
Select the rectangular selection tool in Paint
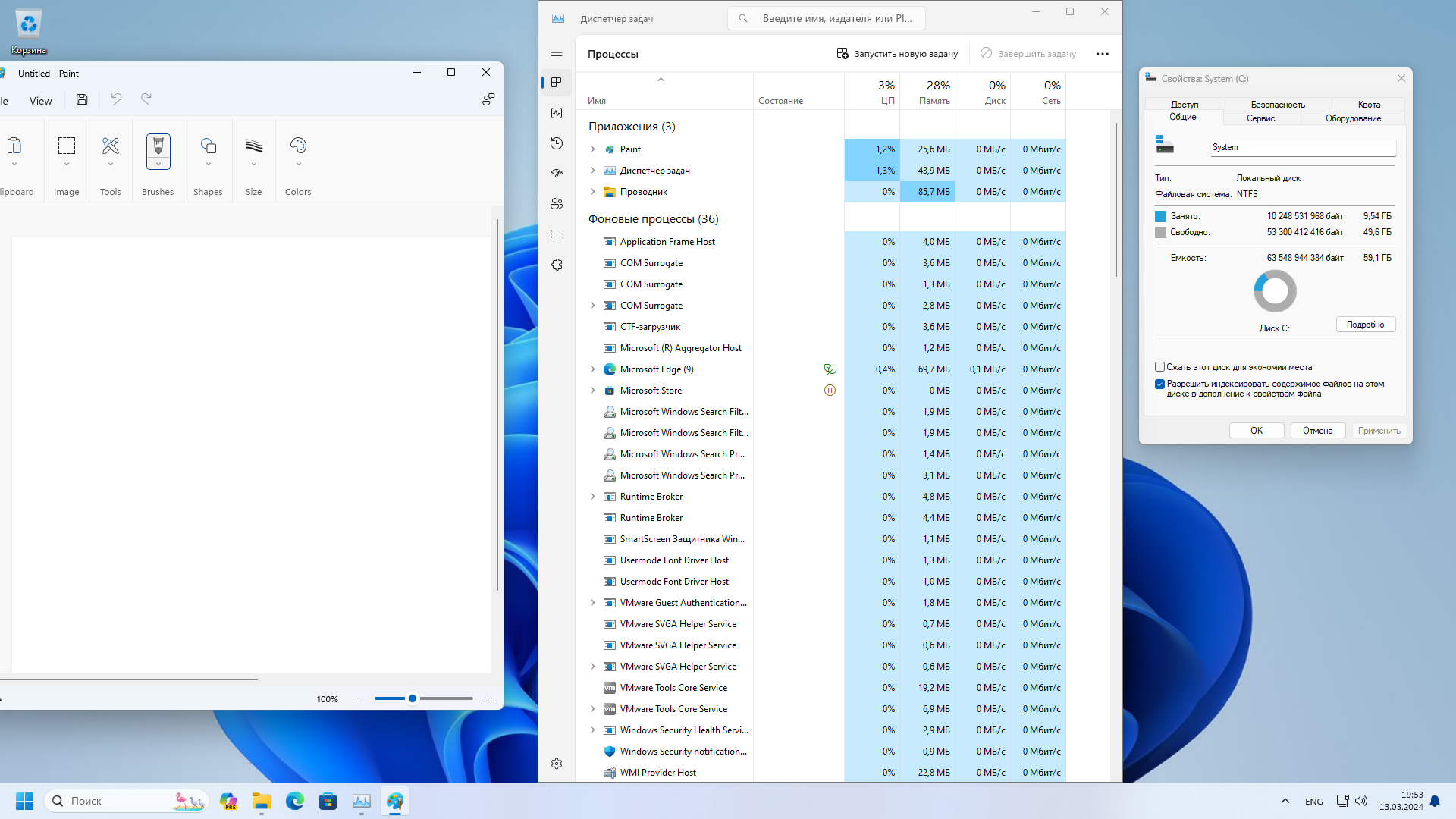point(67,146)
